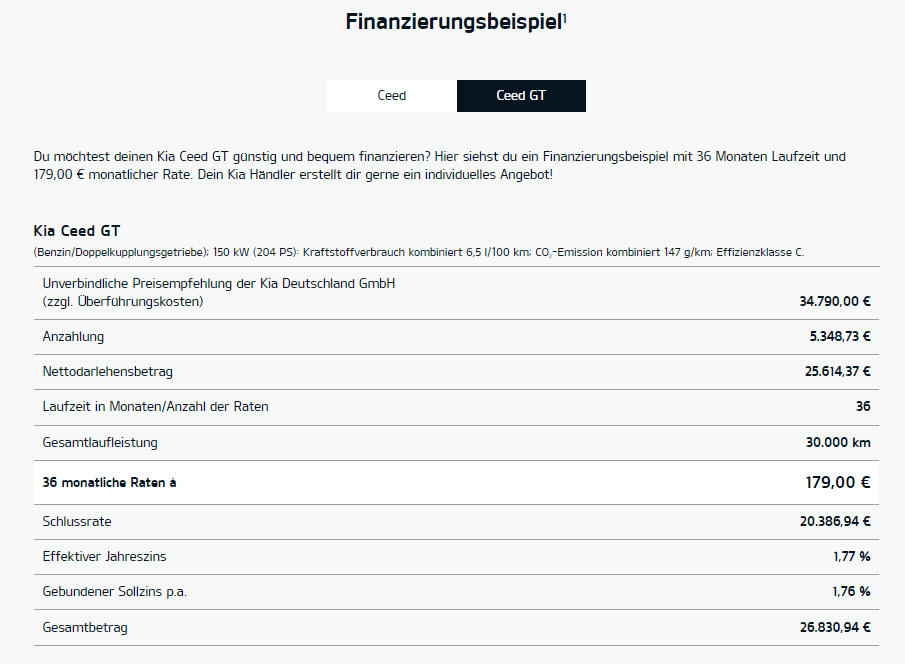Screen dimensions: 905x664
Task: Click the Gesamtbetrag value 26.830,94 €
Action: click(835, 628)
